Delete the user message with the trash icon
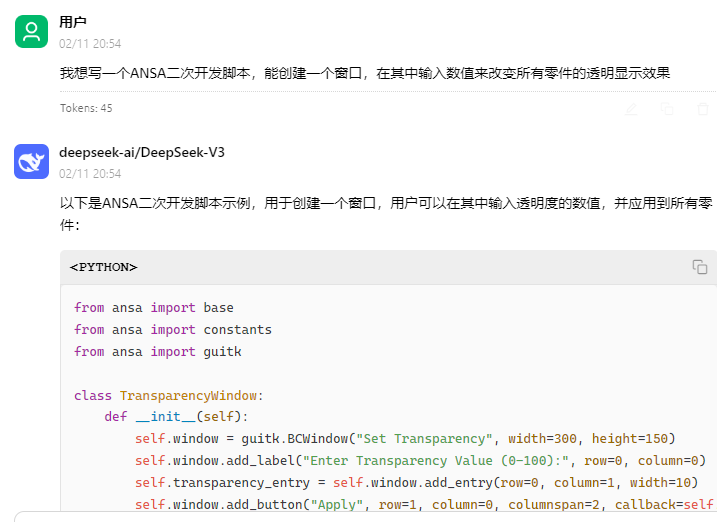 click(x=703, y=109)
